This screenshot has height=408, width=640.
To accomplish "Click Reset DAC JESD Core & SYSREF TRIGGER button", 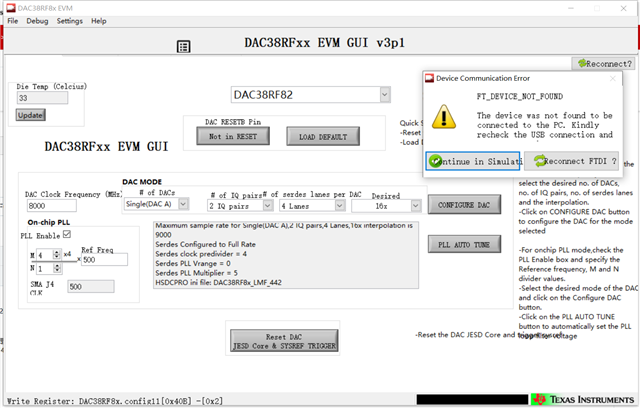I will click(x=284, y=341).
